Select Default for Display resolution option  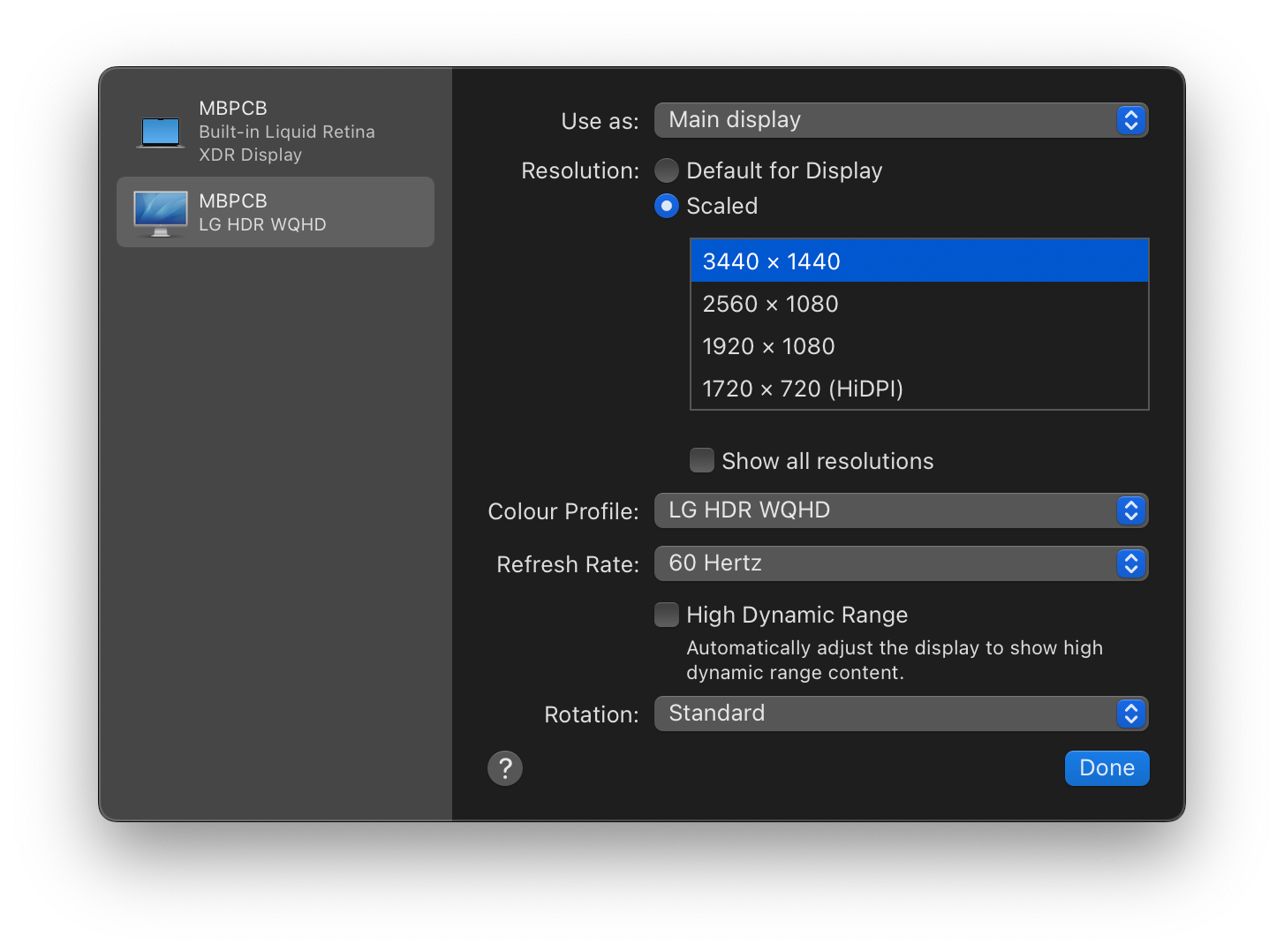[667, 170]
